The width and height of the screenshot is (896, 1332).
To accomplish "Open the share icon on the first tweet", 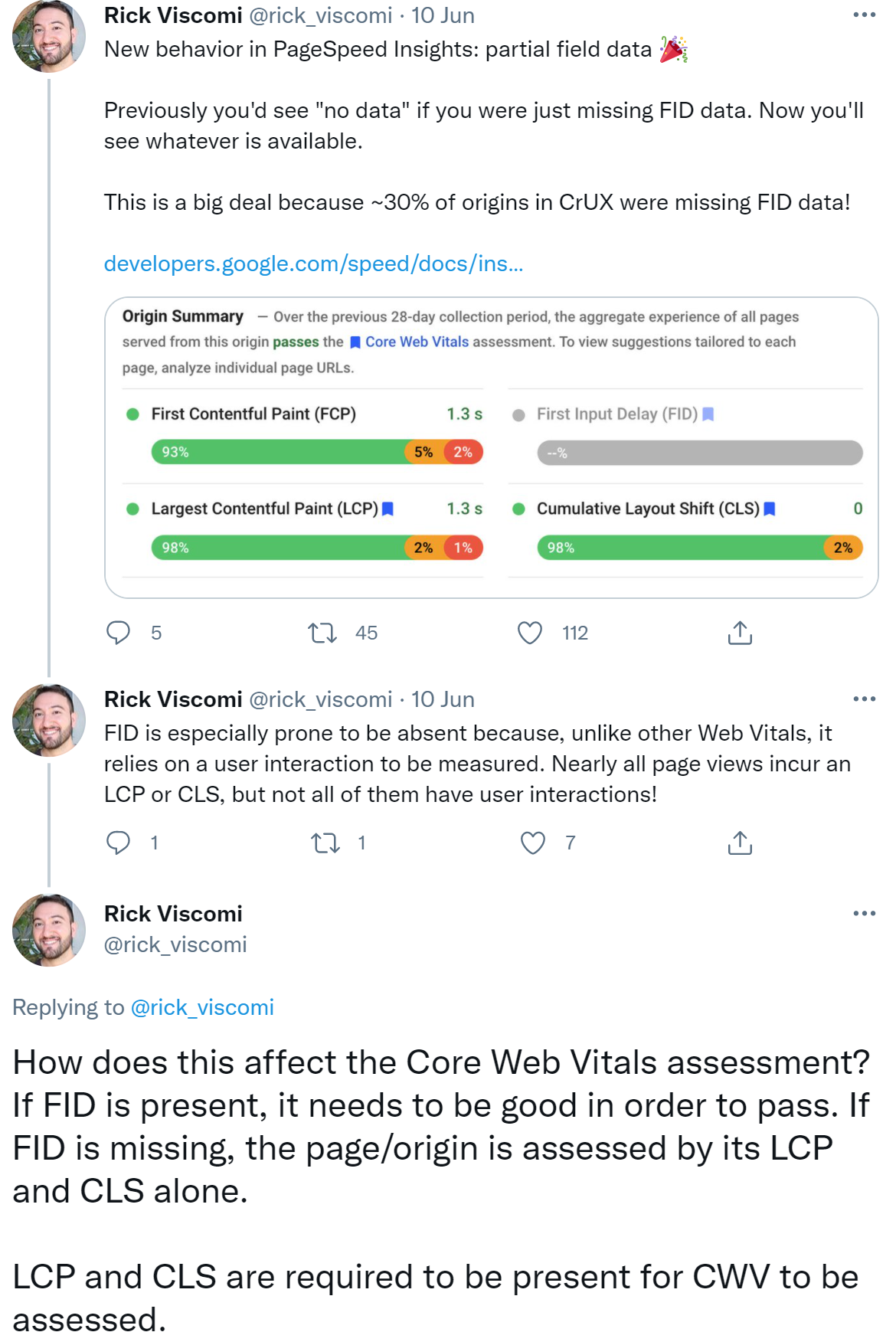I will pyautogui.click(x=740, y=633).
